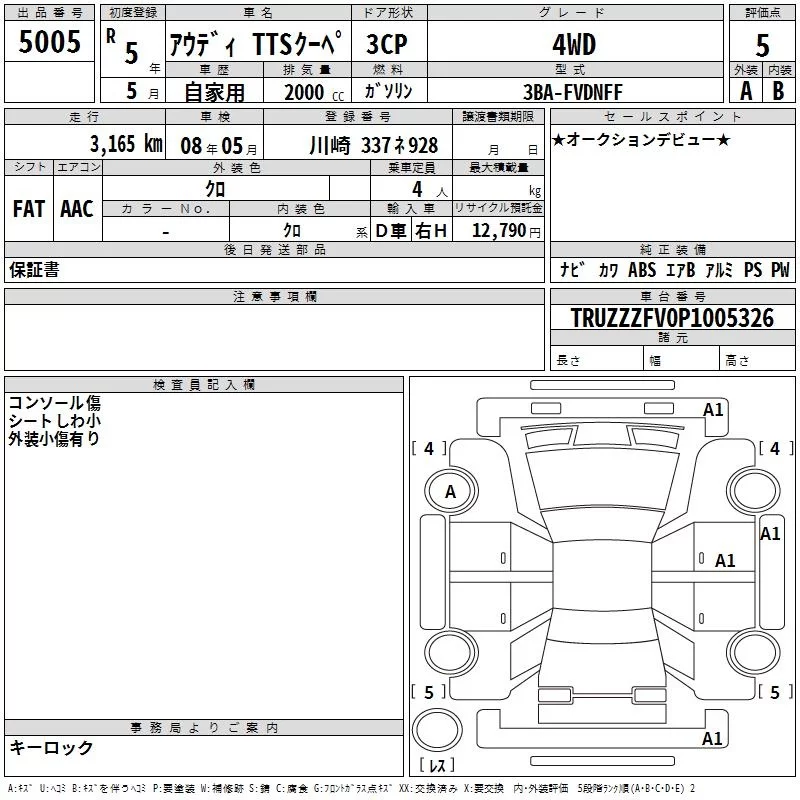Click the A1 mark on front bumper
This screenshot has width=800, height=800.
(x=713, y=409)
